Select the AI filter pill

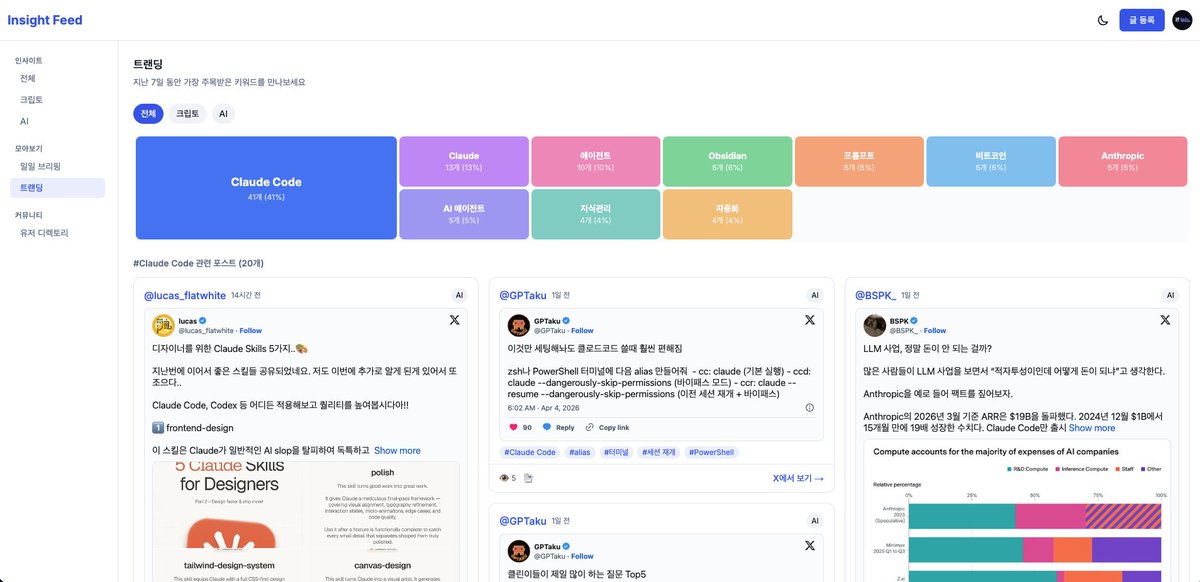(x=223, y=114)
